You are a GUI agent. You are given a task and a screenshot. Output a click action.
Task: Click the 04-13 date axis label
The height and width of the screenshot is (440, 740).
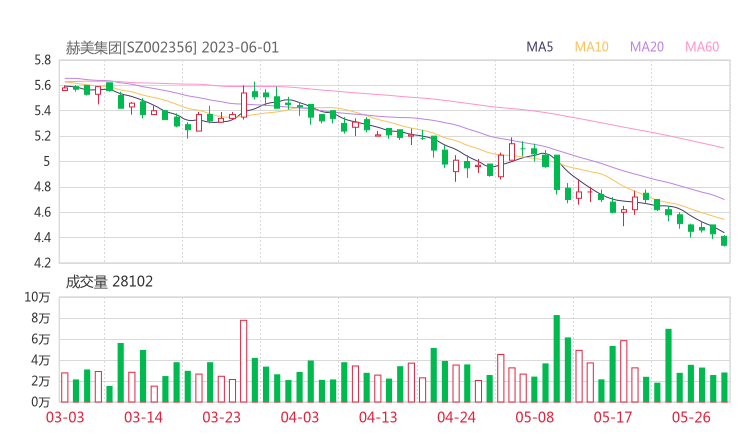pyautogui.click(x=378, y=417)
